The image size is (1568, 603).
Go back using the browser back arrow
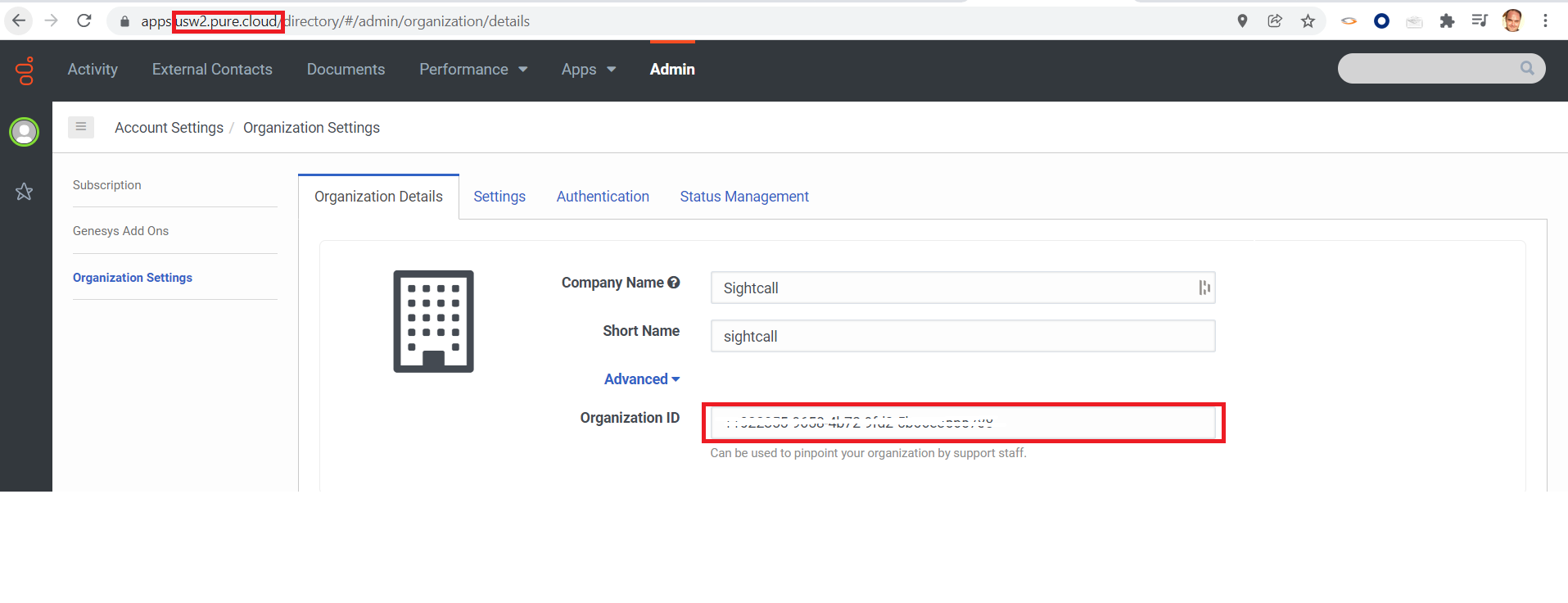(19, 20)
